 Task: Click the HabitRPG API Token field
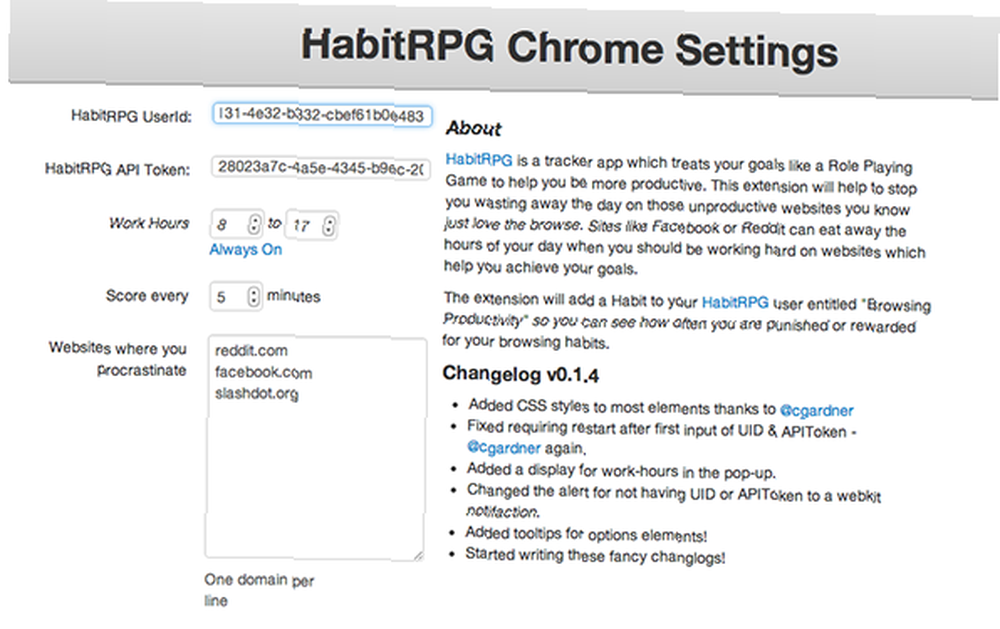click(x=320, y=168)
